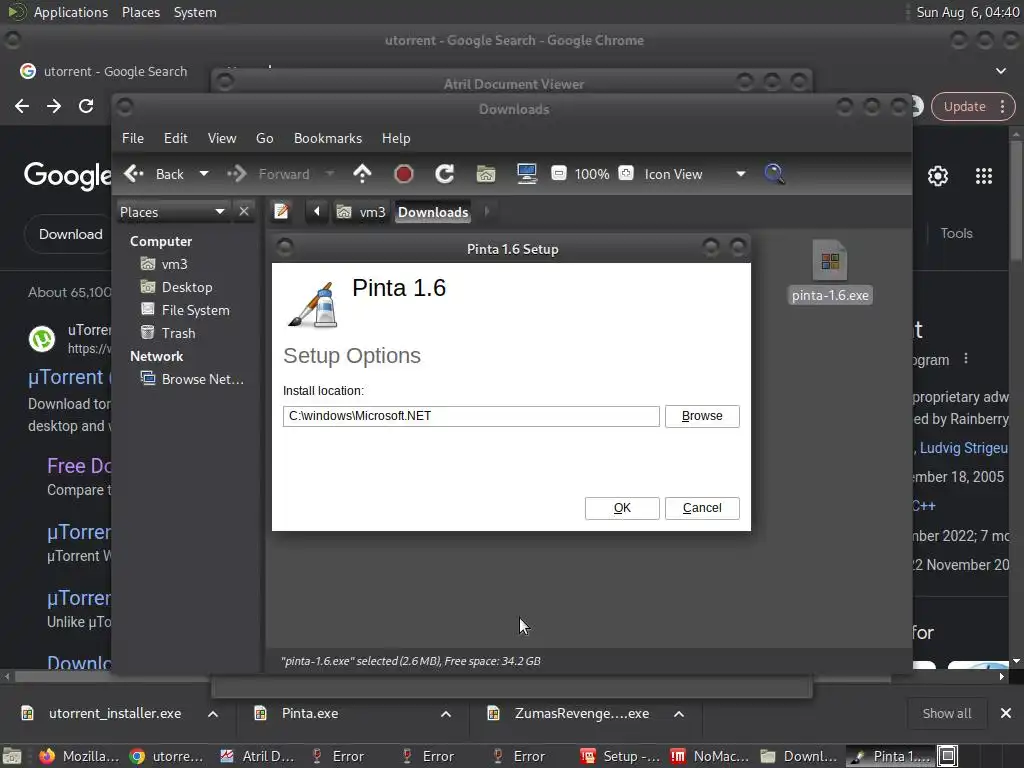Open the Icon View mode dropdown
Screen dimensions: 1024x768
[x=694, y=174]
